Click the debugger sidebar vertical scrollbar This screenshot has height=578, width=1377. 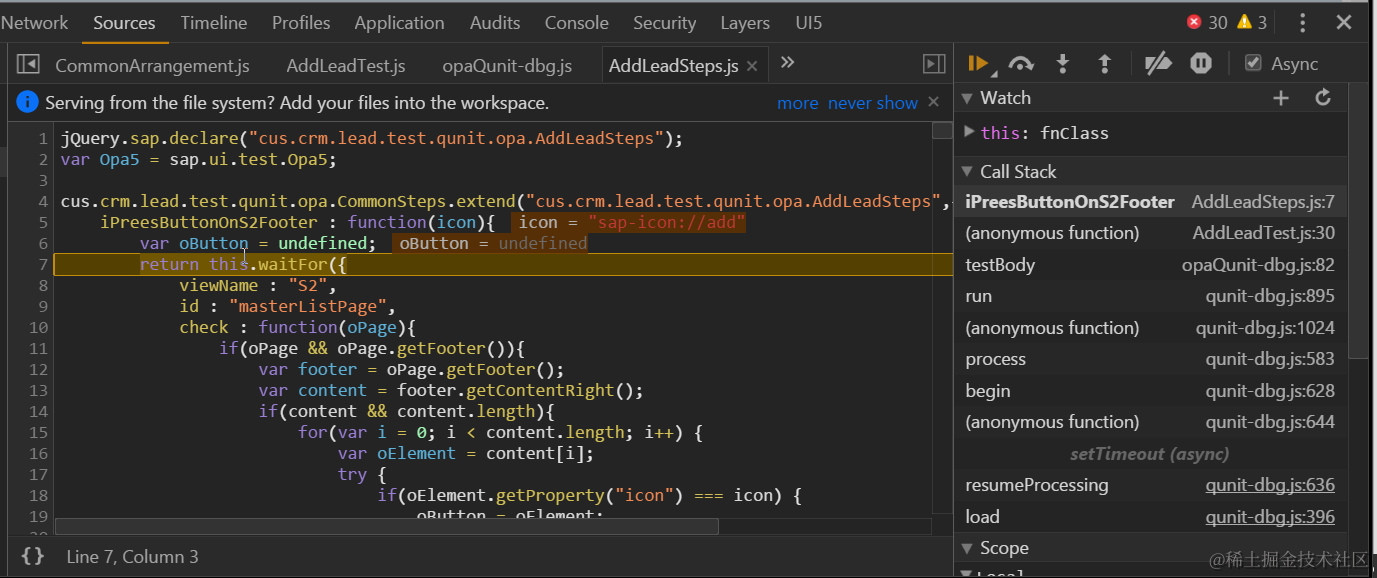1358,220
